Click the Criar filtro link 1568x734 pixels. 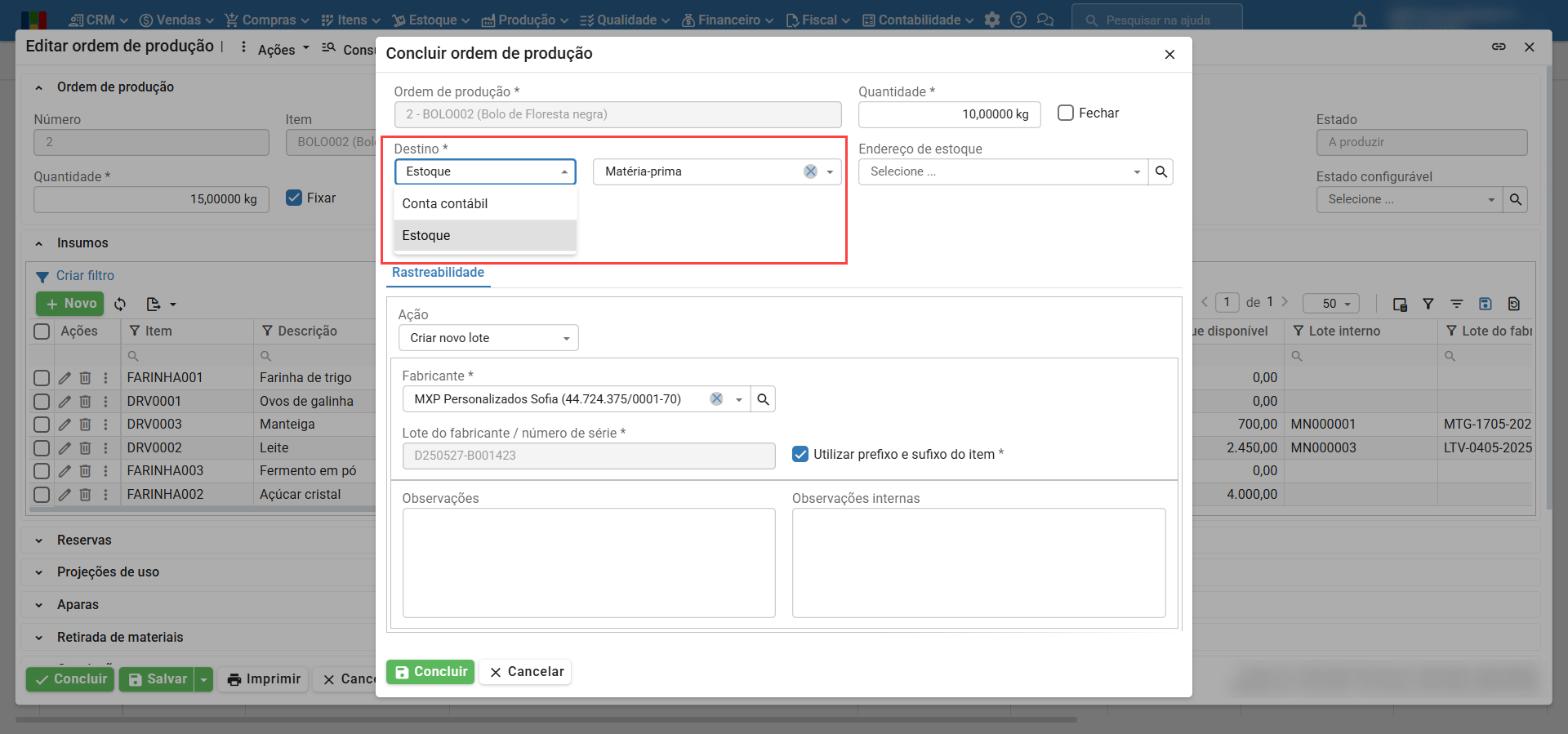click(x=85, y=276)
